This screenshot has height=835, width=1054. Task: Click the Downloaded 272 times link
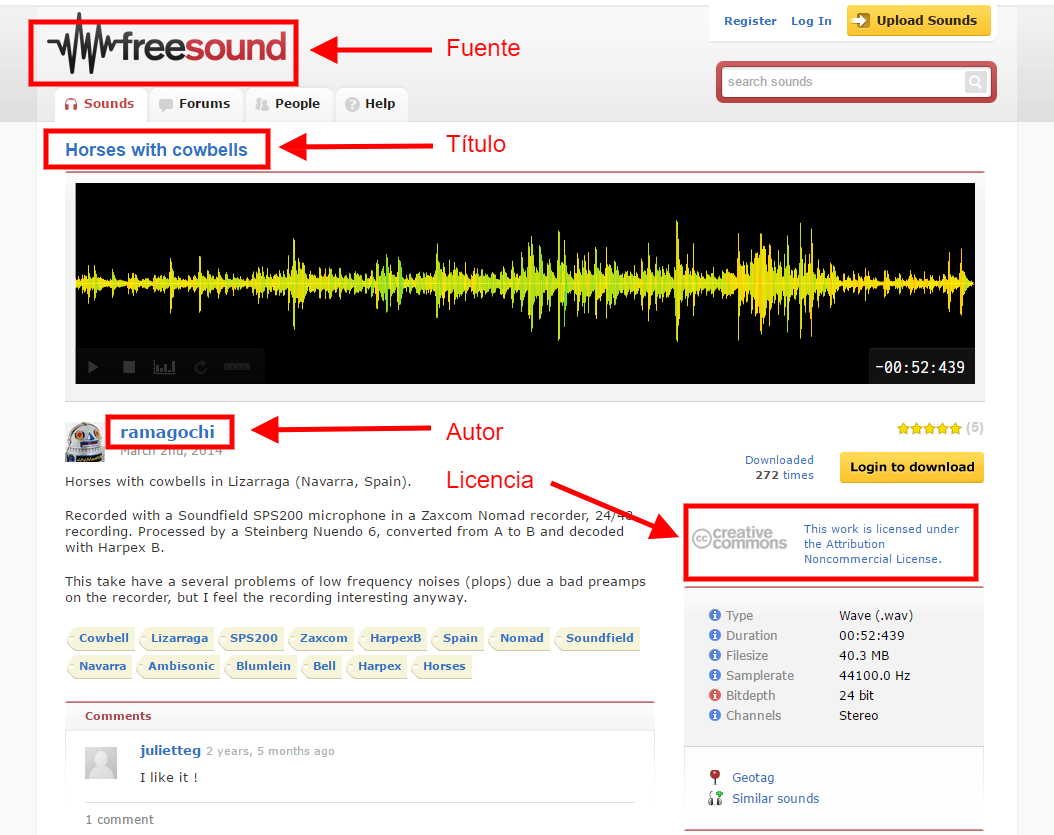point(780,467)
